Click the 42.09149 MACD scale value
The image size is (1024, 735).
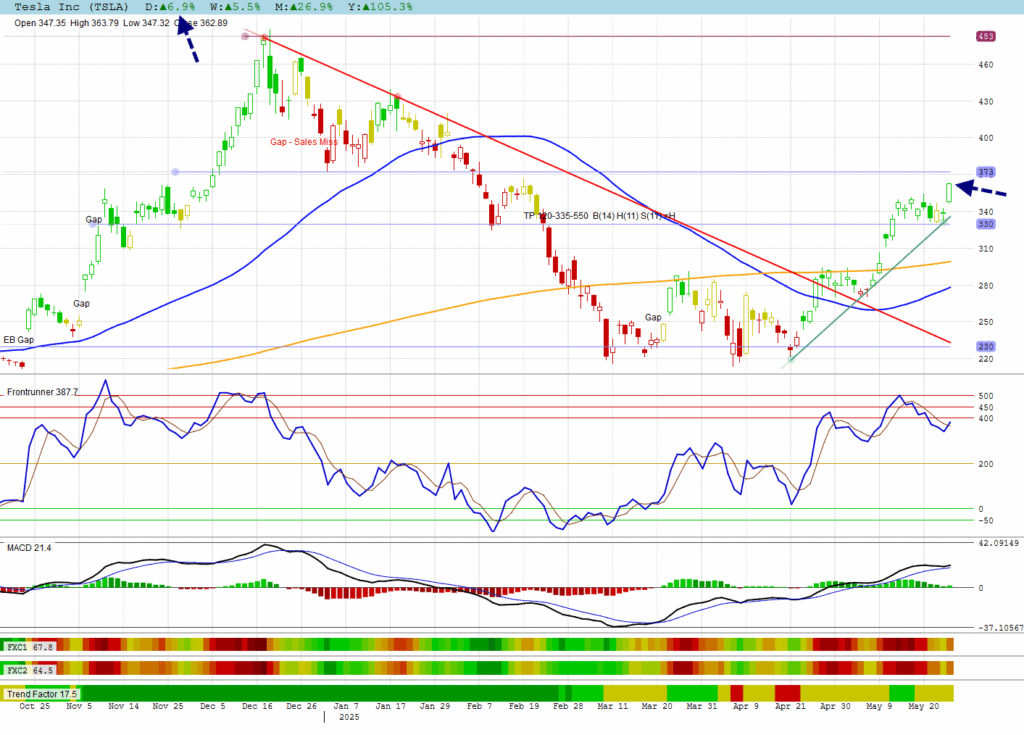pyautogui.click(x=998, y=543)
